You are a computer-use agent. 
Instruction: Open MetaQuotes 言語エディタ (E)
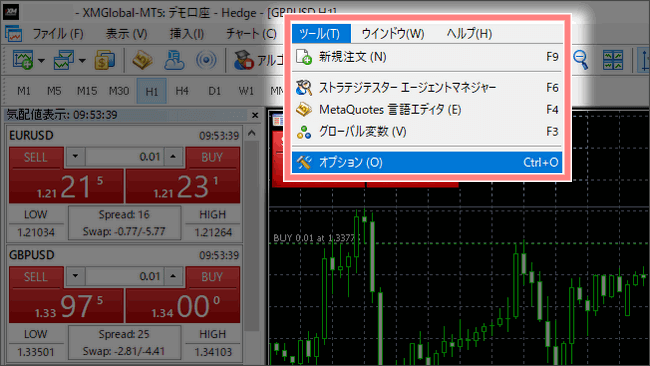coord(427,109)
